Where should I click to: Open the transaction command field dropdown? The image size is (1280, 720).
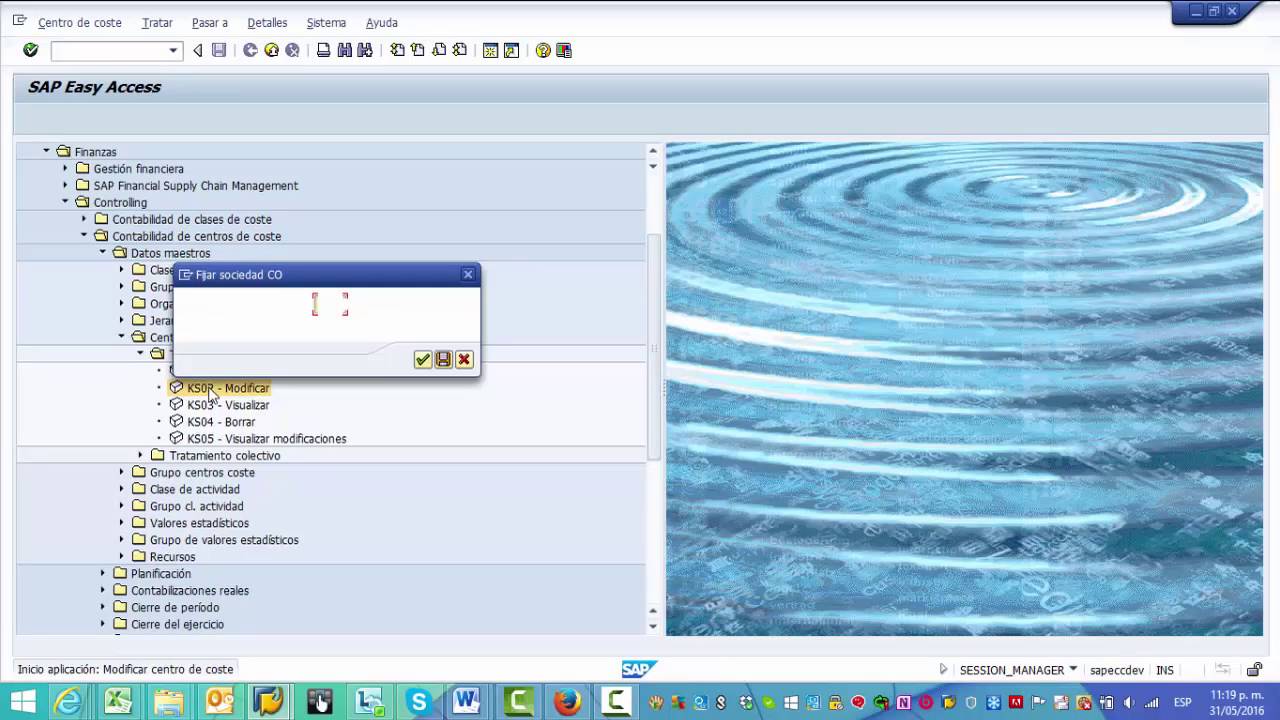[173, 50]
